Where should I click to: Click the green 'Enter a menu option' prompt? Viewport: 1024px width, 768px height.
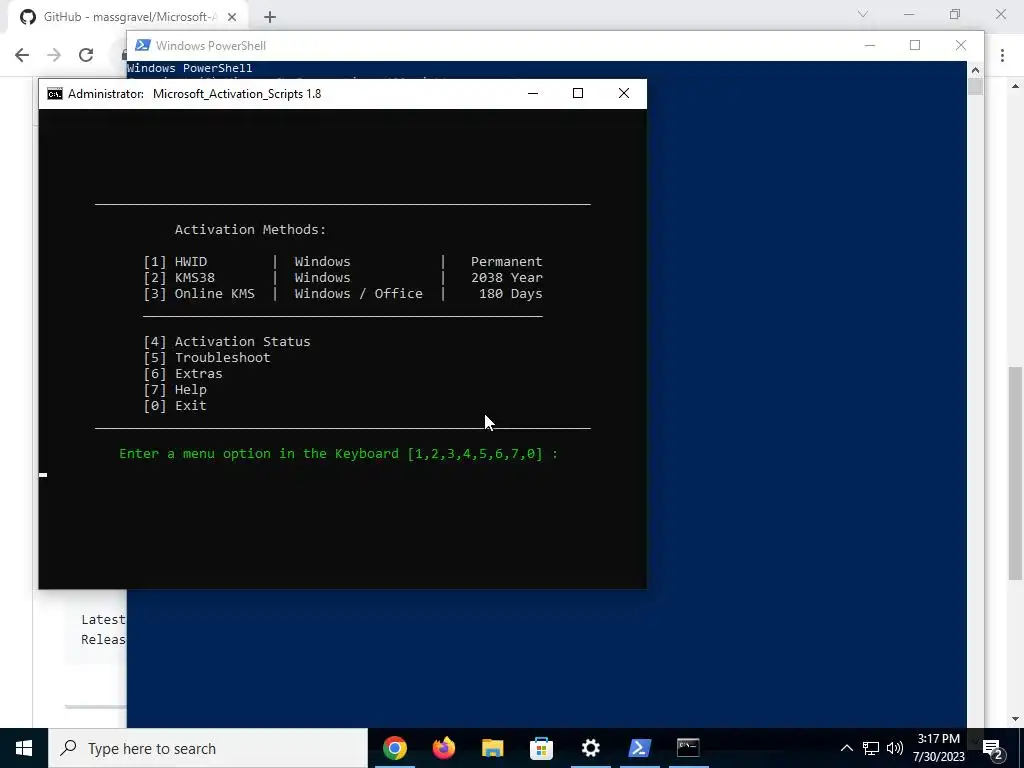338,453
